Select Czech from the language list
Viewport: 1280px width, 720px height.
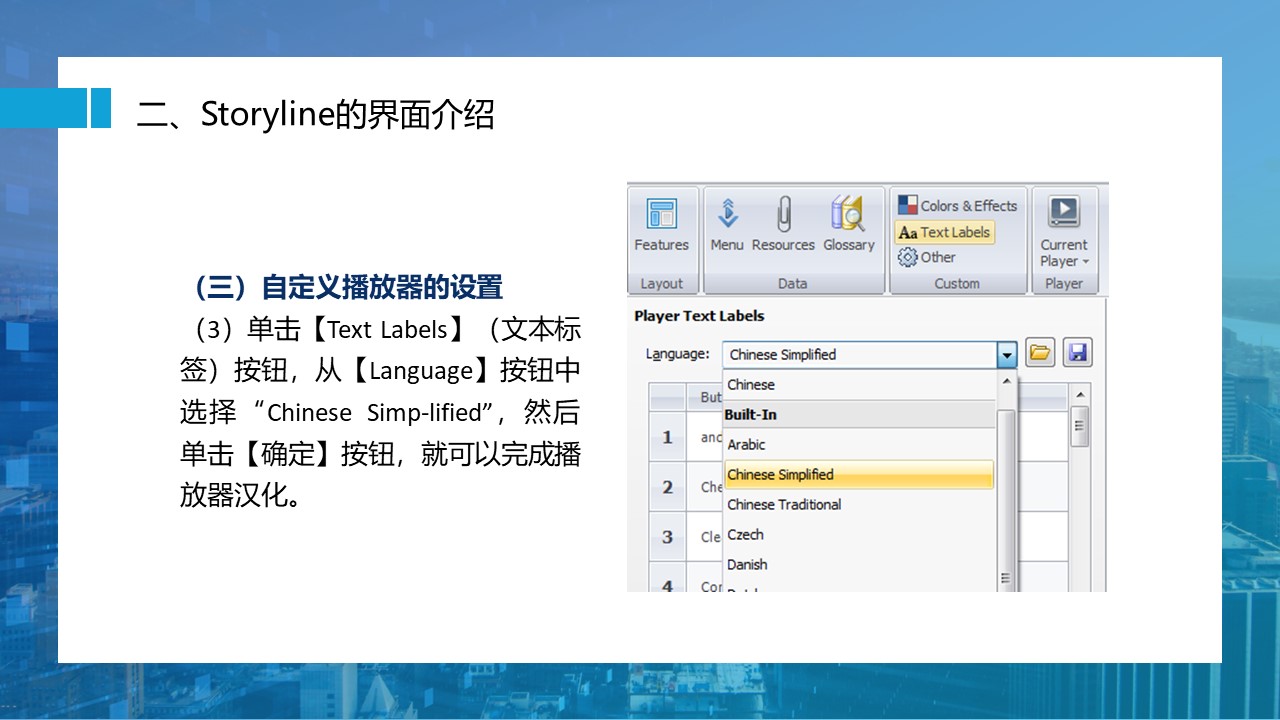746,535
